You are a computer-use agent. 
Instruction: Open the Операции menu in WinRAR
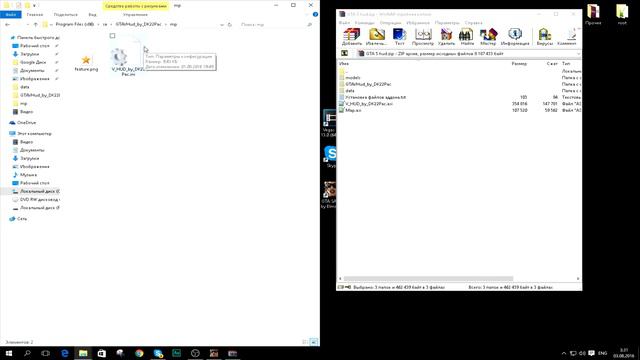point(390,23)
